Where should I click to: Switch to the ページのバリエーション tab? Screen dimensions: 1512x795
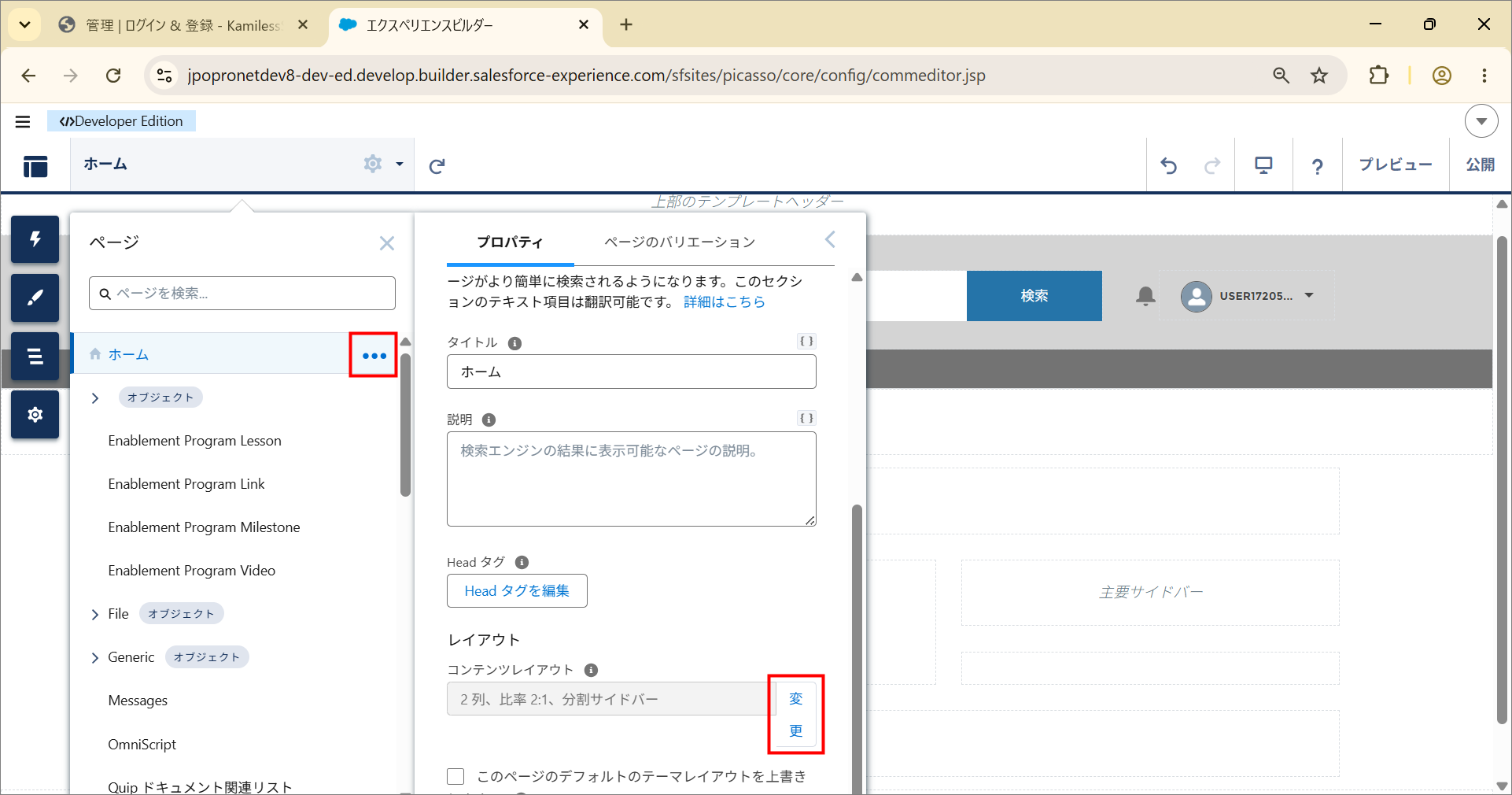coord(680,242)
